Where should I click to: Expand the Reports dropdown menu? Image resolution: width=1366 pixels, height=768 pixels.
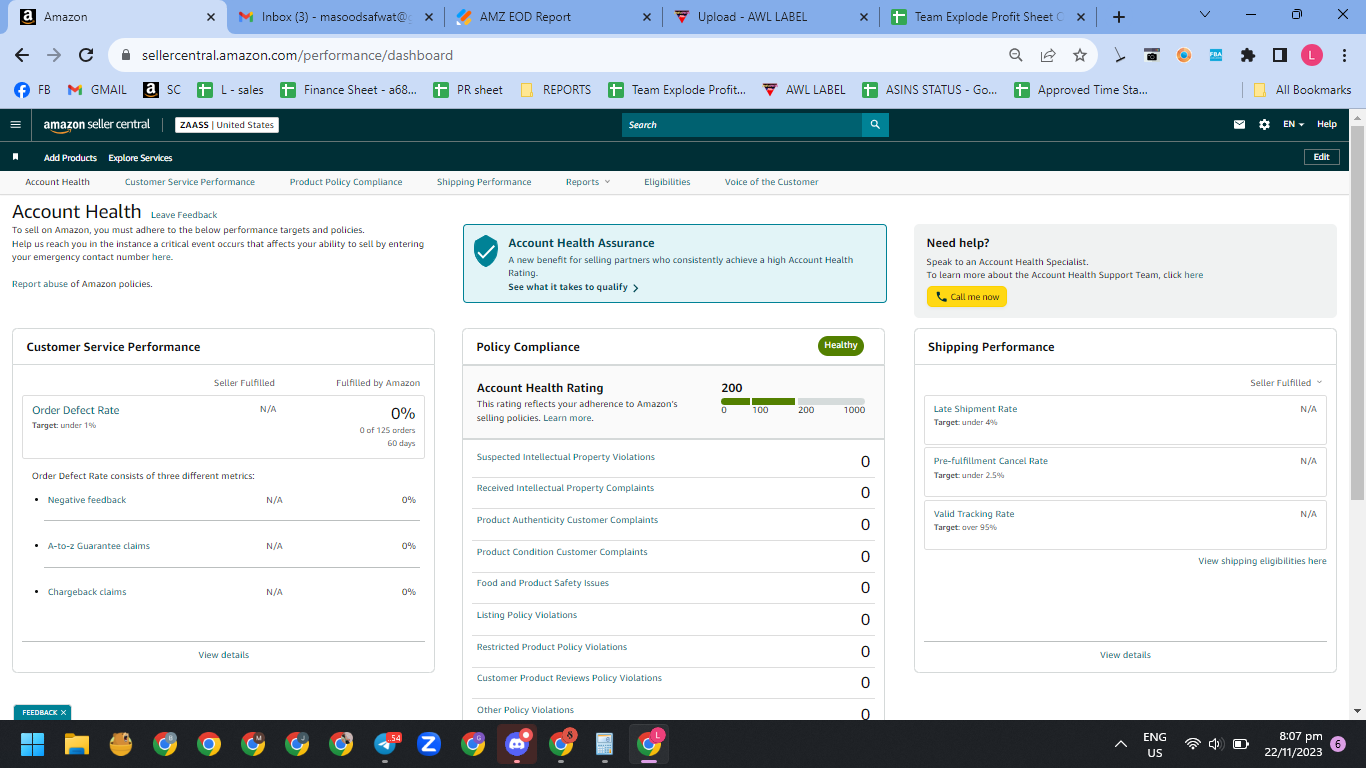[587, 182]
